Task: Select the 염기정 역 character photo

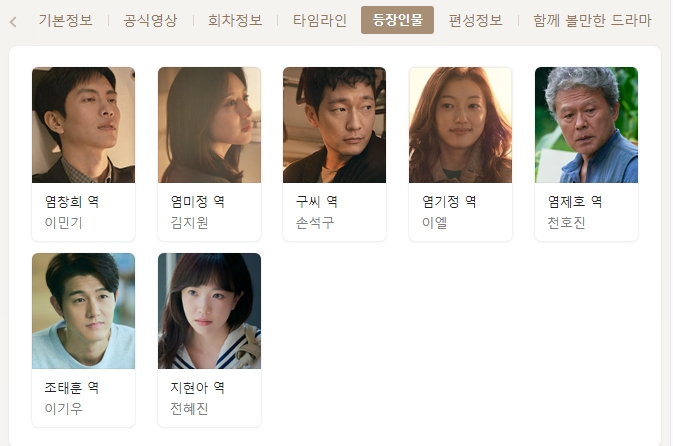Action: click(x=461, y=125)
